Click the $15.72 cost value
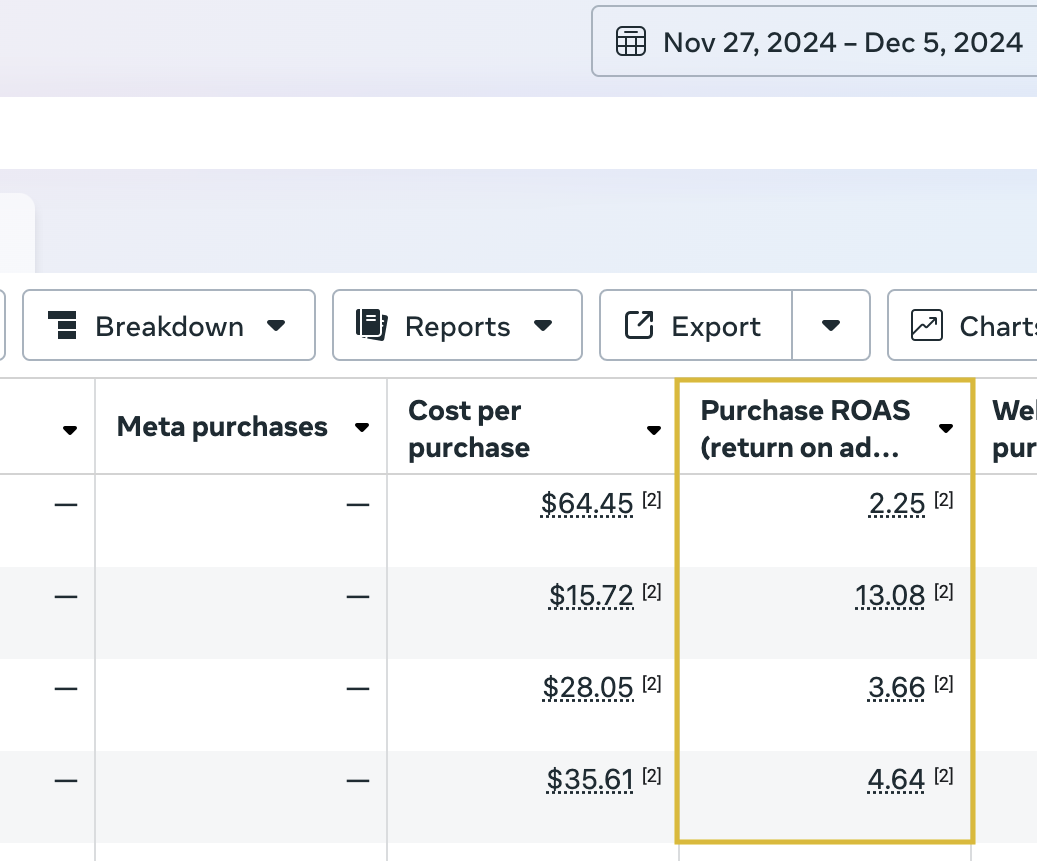The width and height of the screenshot is (1037, 861). tap(591, 596)
